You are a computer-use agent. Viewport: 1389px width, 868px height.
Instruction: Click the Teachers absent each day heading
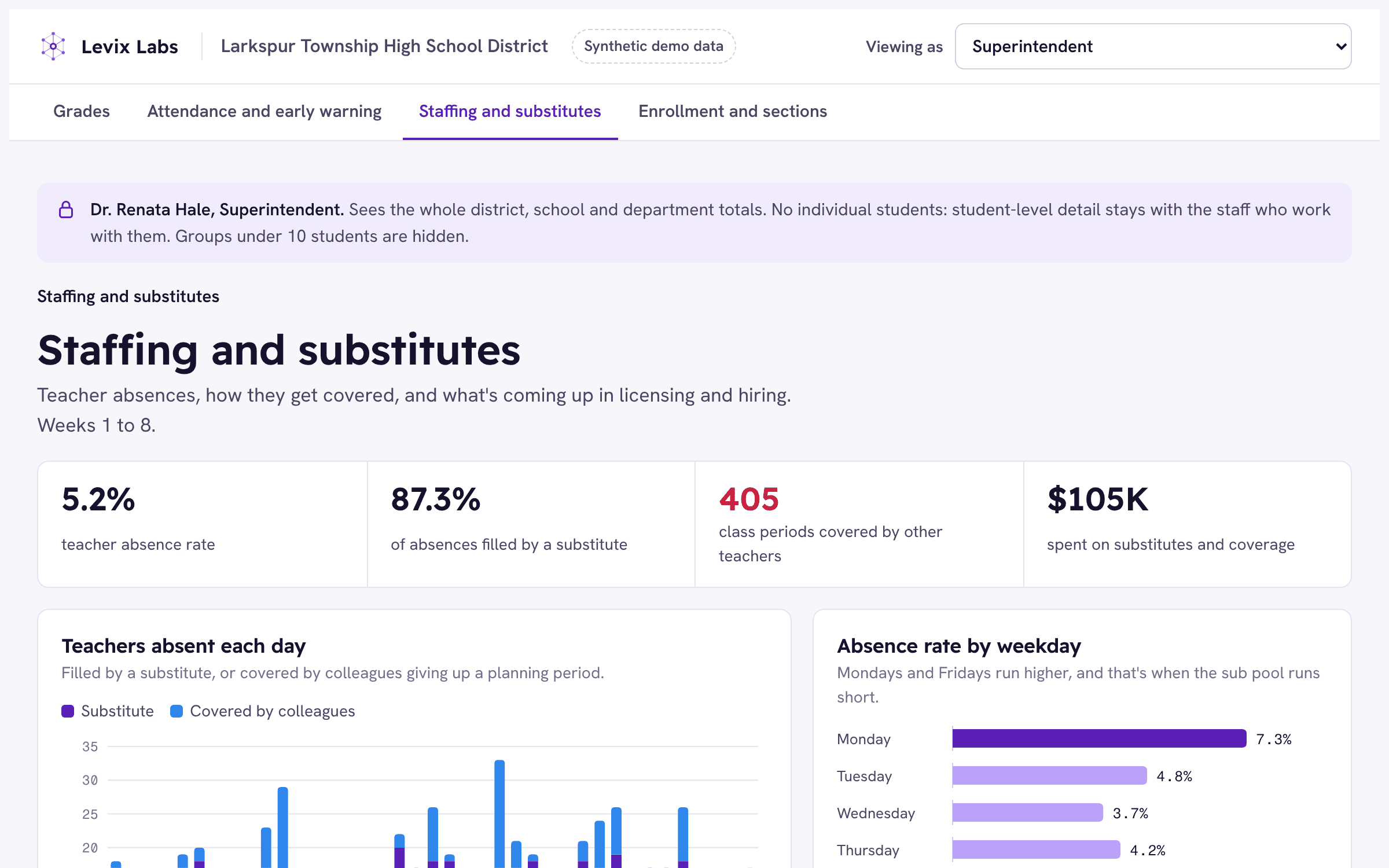click(x=183, y=646)
